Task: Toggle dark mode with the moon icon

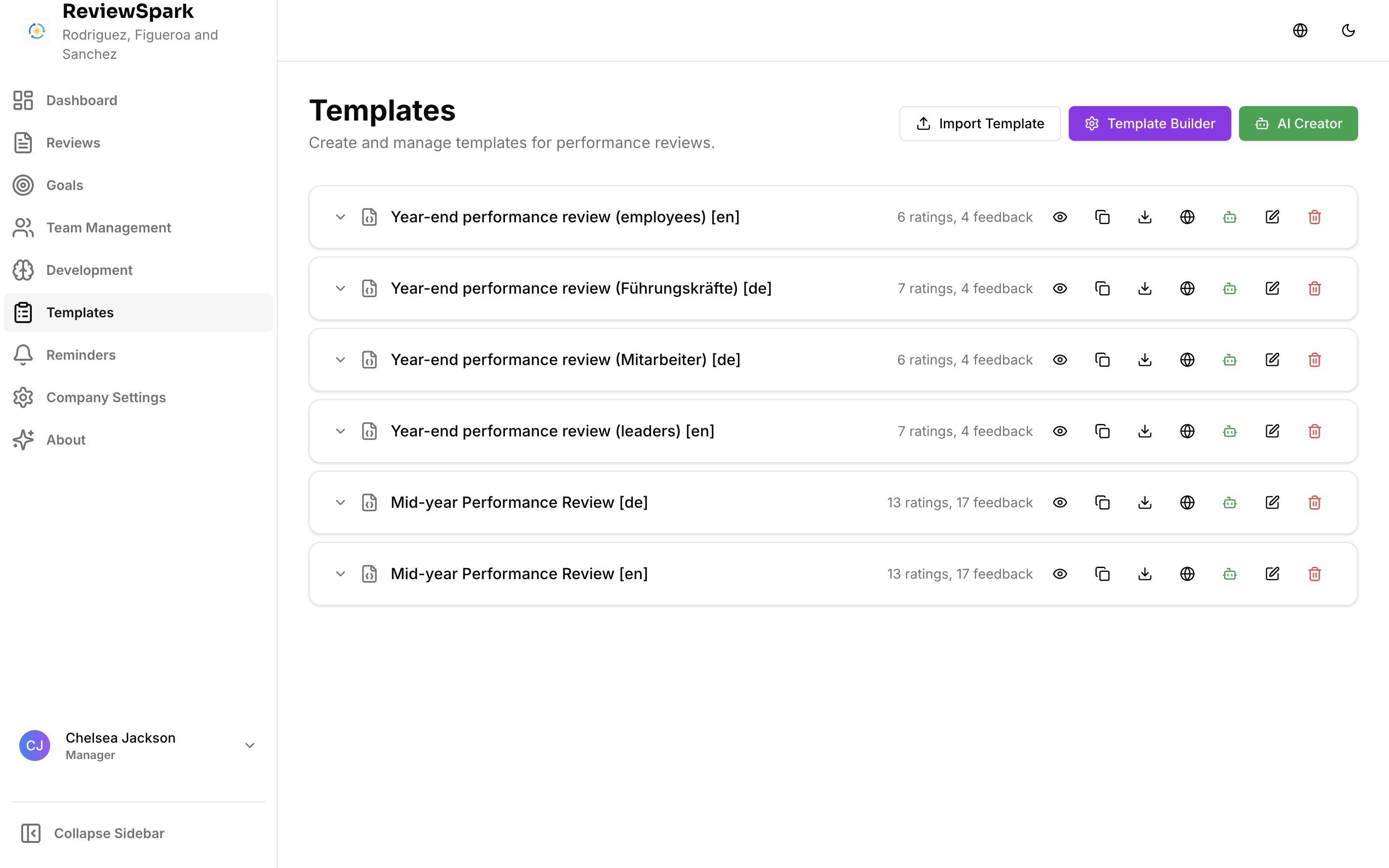Action: [x=1348, y=30]
